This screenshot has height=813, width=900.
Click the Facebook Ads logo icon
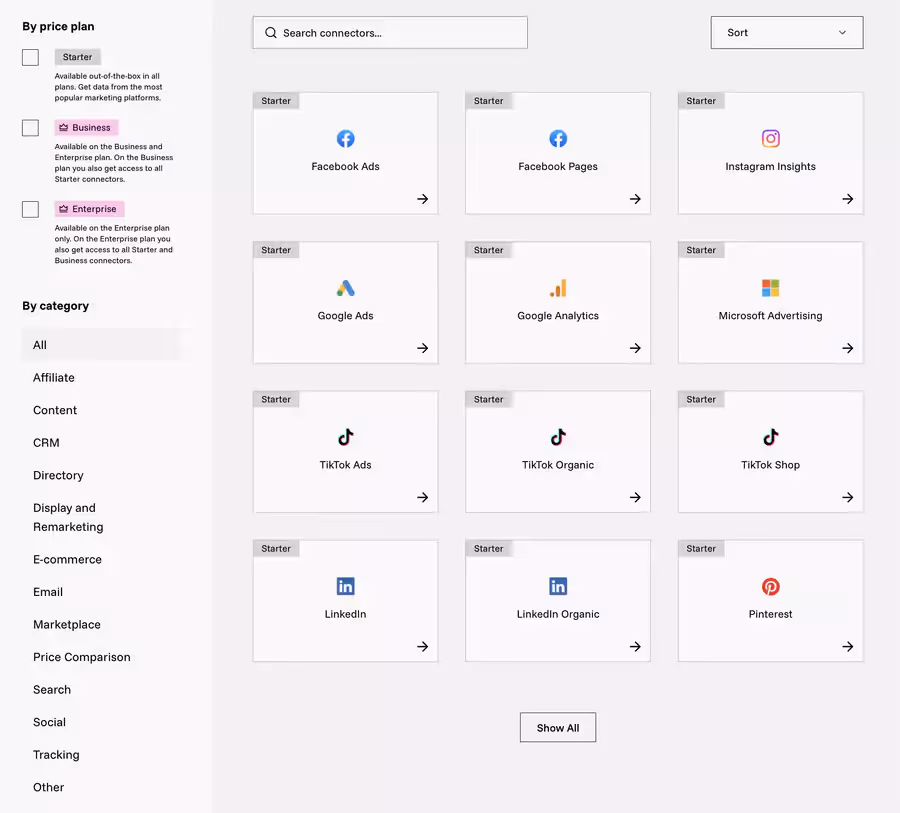[x=346, y=138]
